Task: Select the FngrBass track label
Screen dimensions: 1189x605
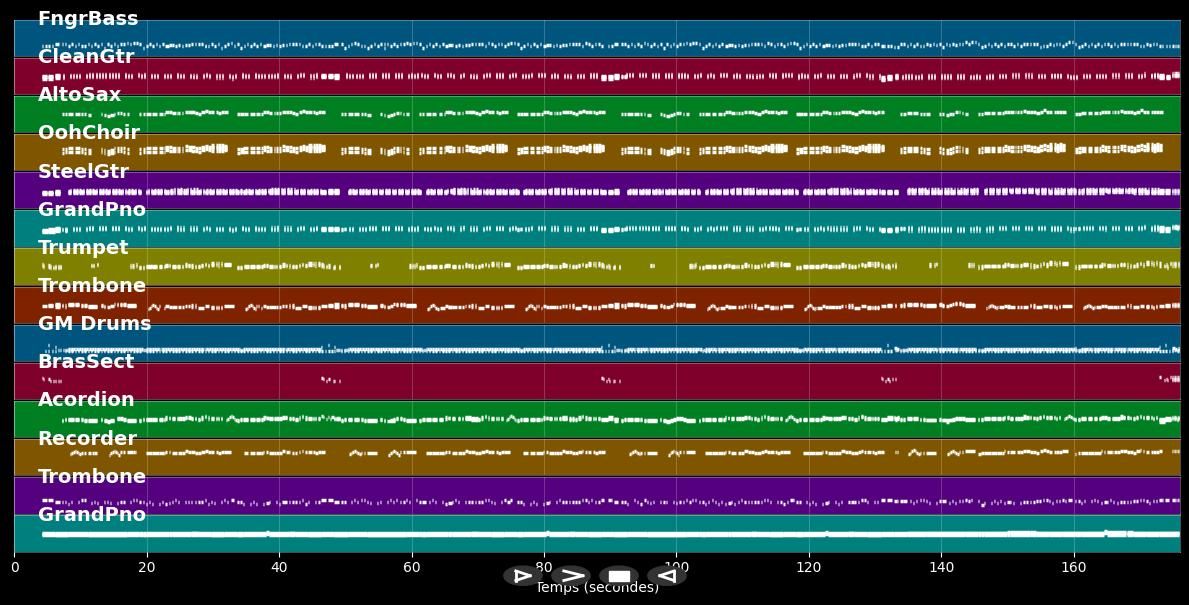Action: point(88,19)
